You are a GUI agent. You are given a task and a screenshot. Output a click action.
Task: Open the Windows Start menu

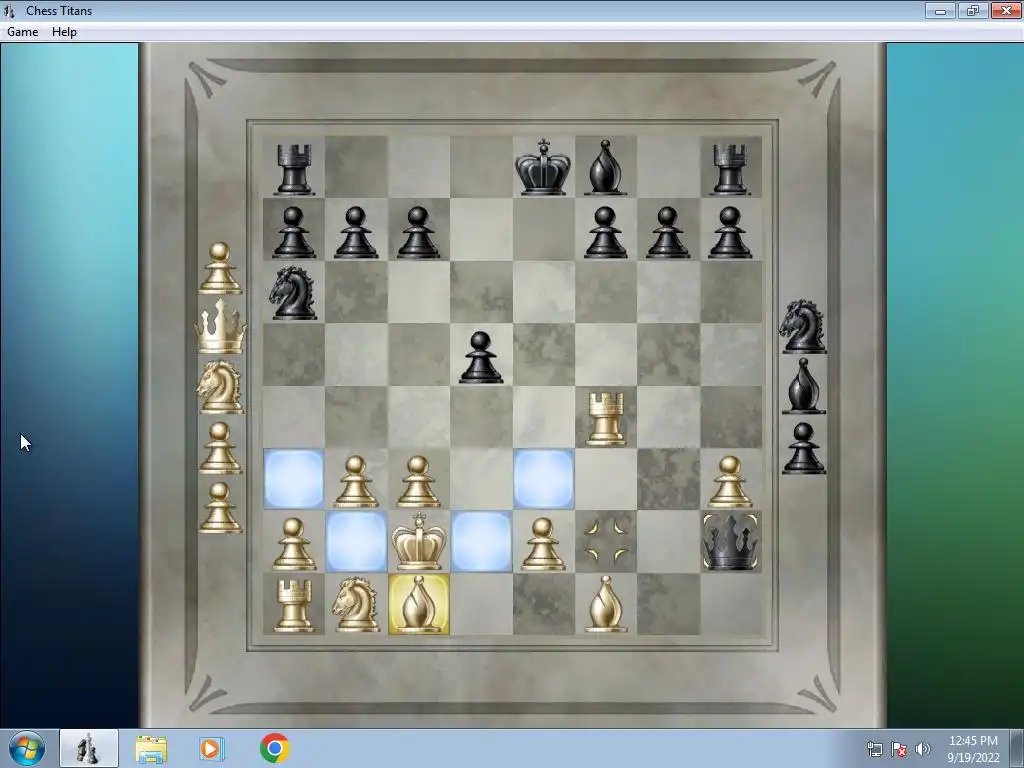point(27,748)
